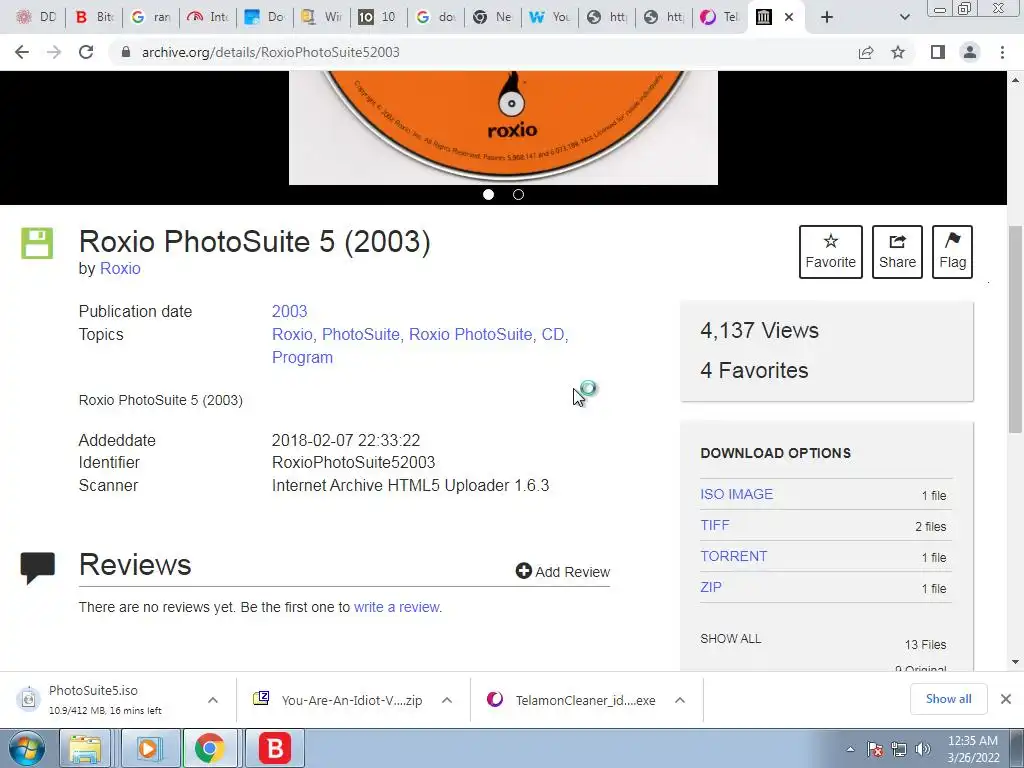Image resolution: width=1024 pixels, height=768 pixels.
Task: Click the Favorite star button
Action: (x=831, y=252)
